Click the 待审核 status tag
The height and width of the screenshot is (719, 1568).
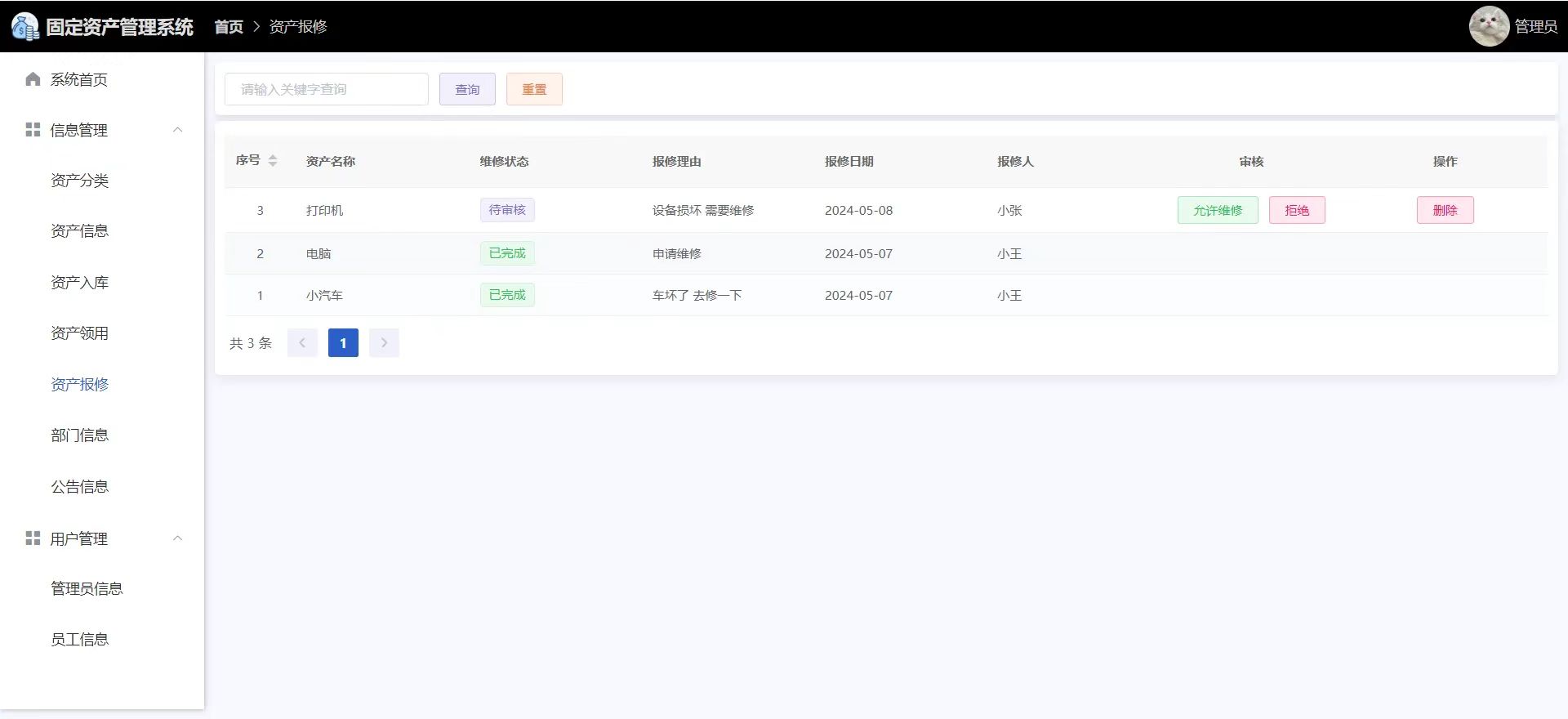click(x=507, y=210)
